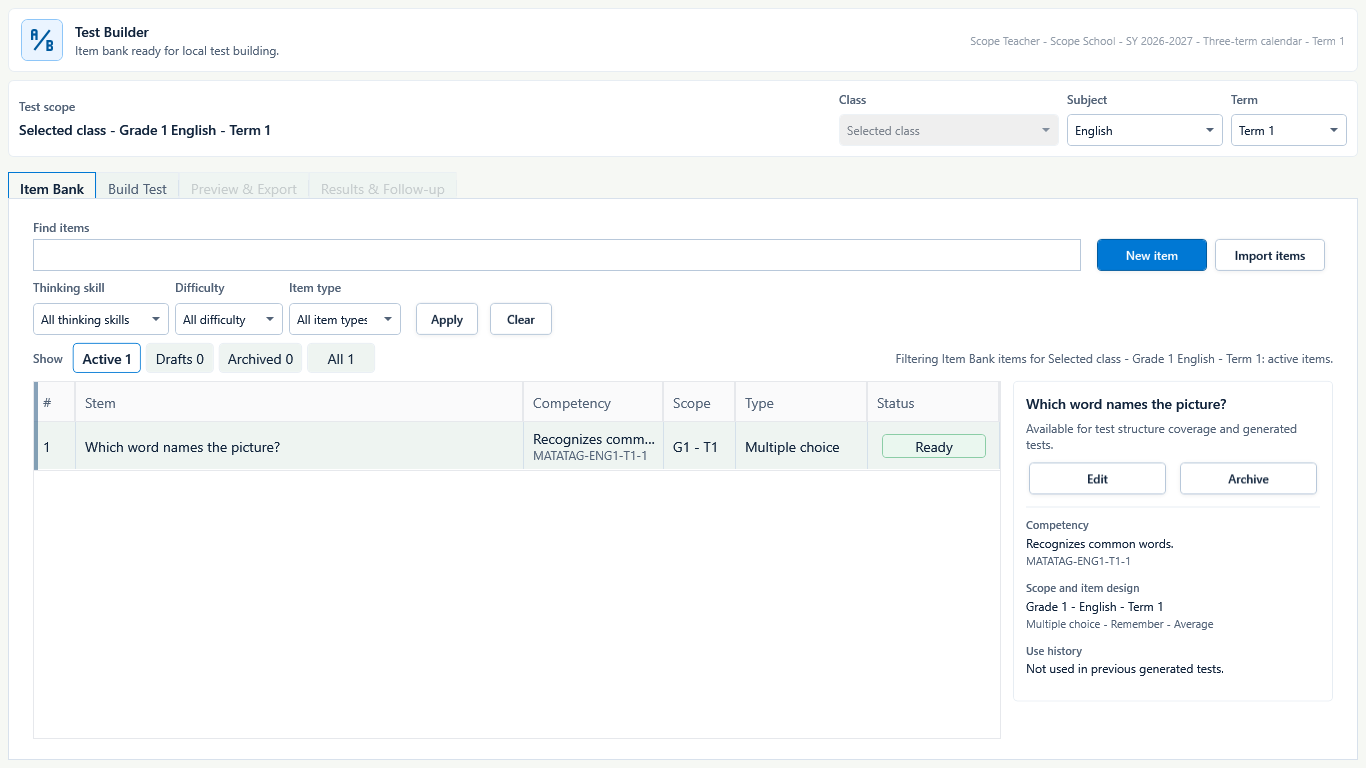The width and height of the screenshot is (1366, 768).
Task: Expand the Item type filter dropdown
Action: (x=344, y=320)
